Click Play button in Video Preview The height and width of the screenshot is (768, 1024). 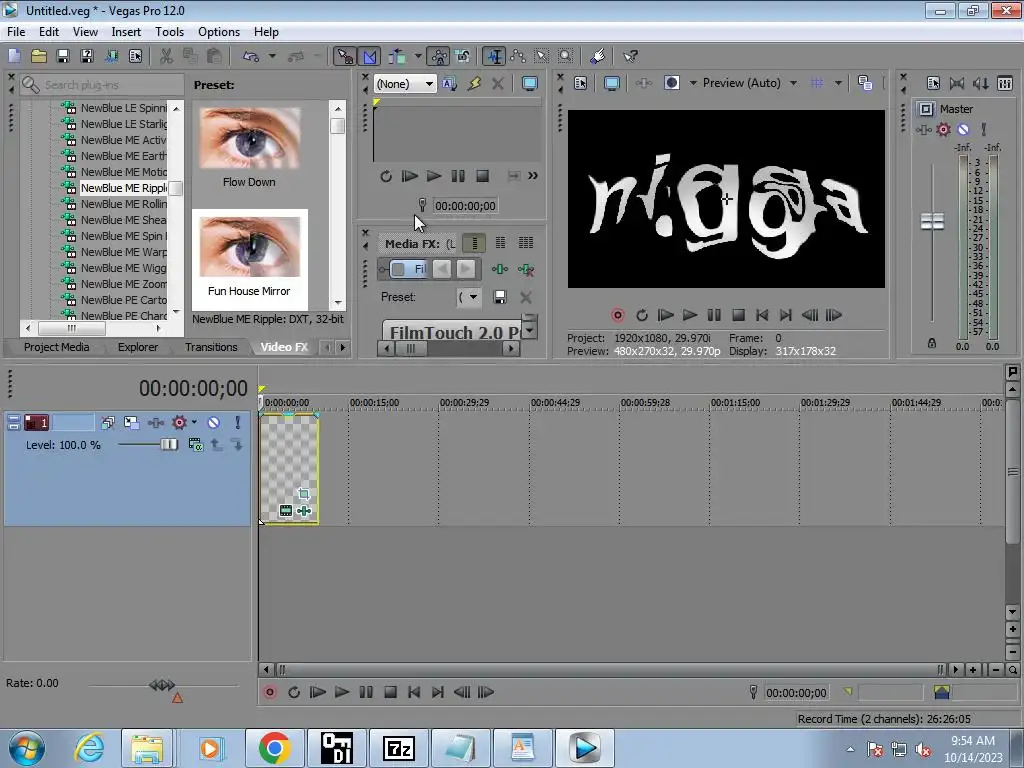coord(690,315)
